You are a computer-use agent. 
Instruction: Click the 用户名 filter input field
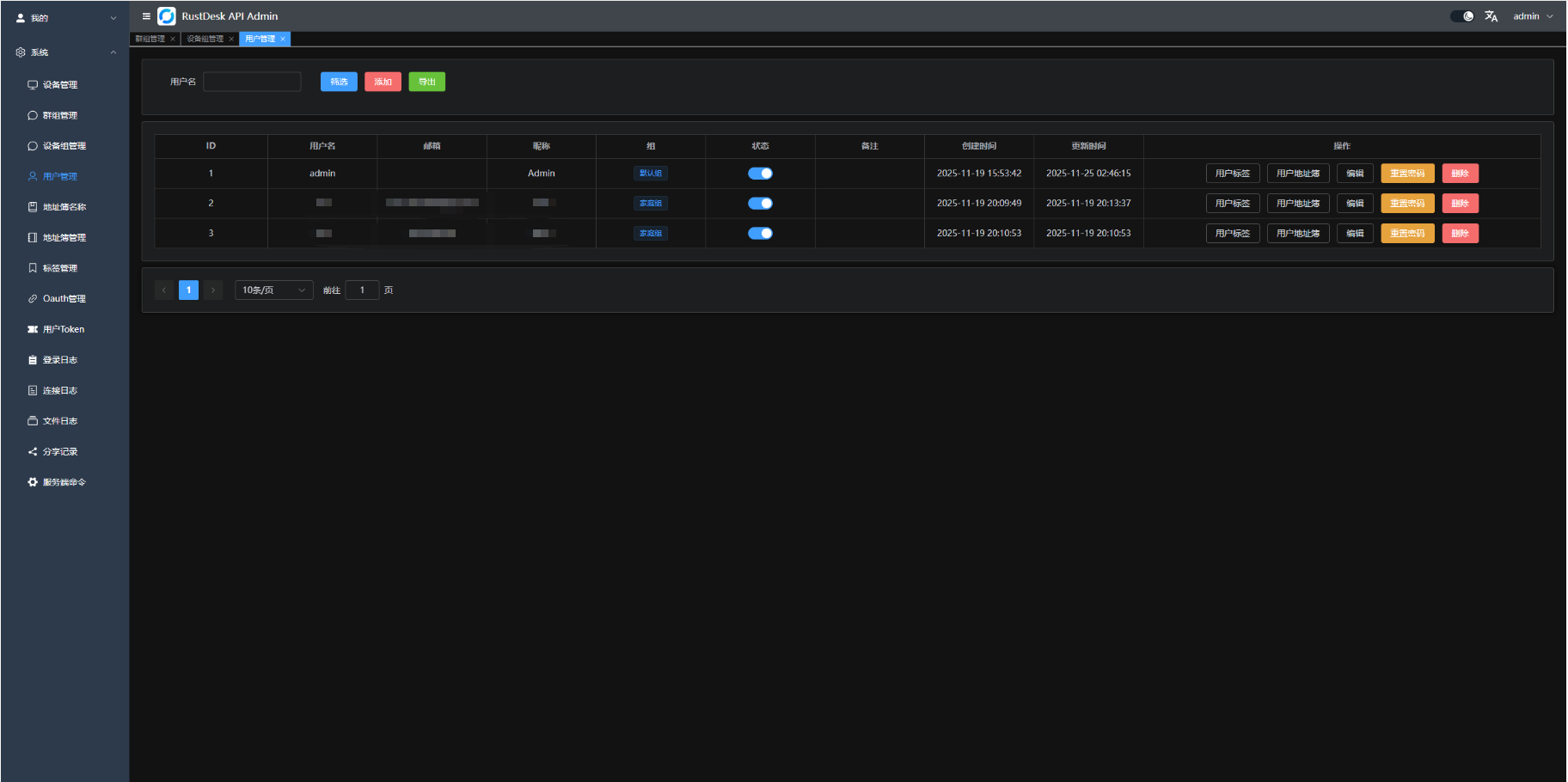pyautogui.click(x=252, y=82)
